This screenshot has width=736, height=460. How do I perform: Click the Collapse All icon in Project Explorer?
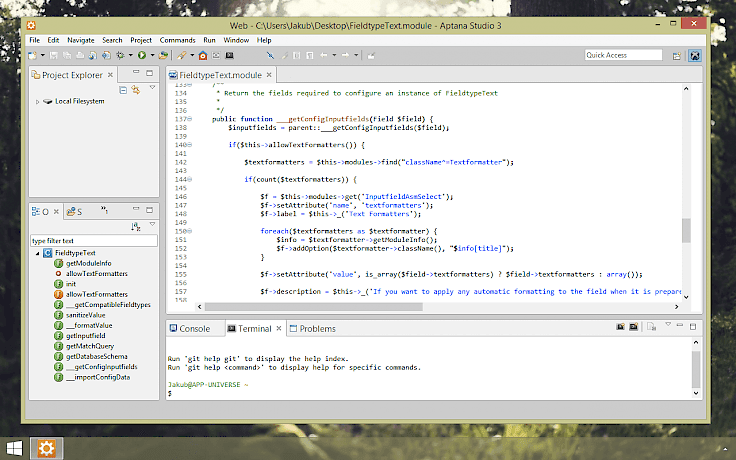click(x=122, y=90)
